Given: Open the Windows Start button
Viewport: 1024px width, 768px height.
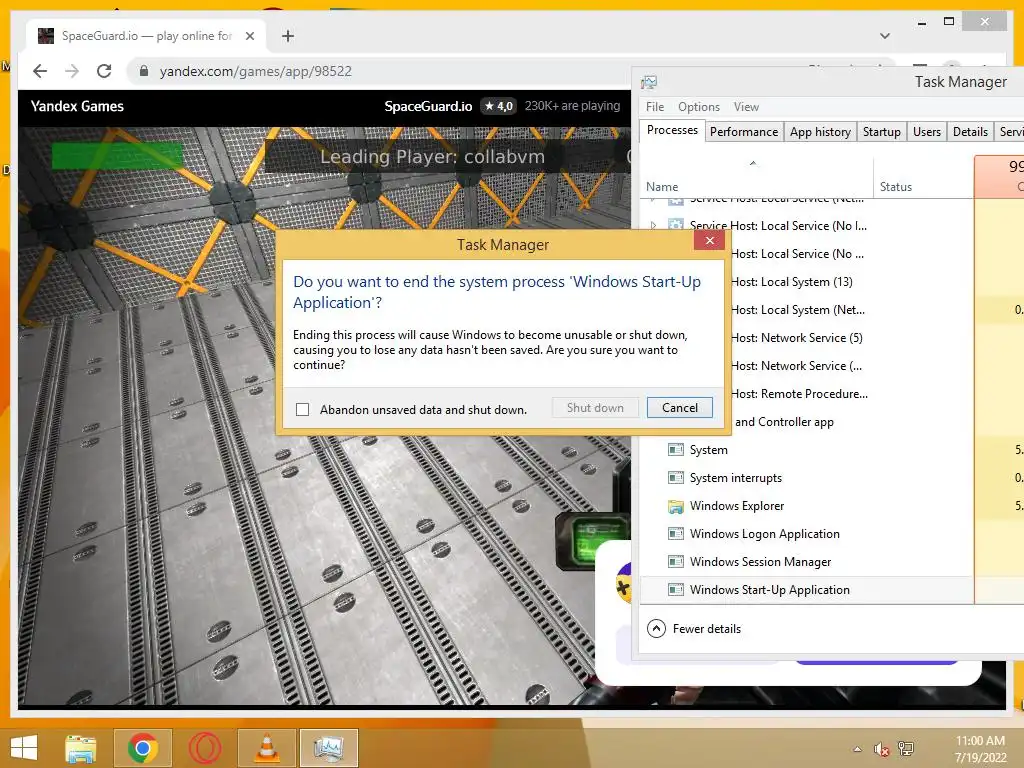Looking at the screenshot, I should 24,748.
